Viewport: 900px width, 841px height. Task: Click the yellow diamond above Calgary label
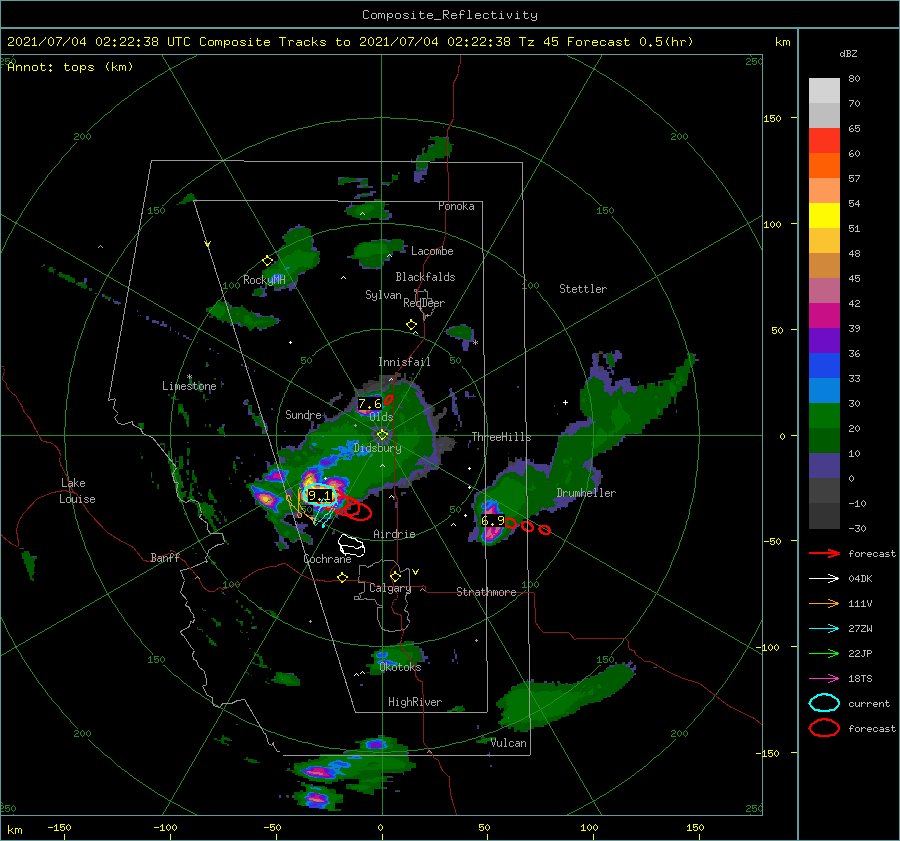tap(395, 576)
